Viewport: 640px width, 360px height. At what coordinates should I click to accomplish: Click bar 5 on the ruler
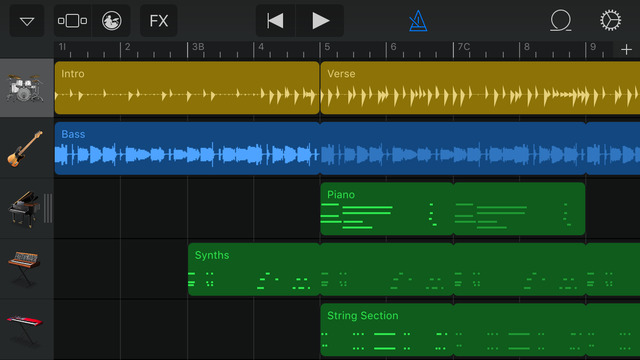pos(327,47)
